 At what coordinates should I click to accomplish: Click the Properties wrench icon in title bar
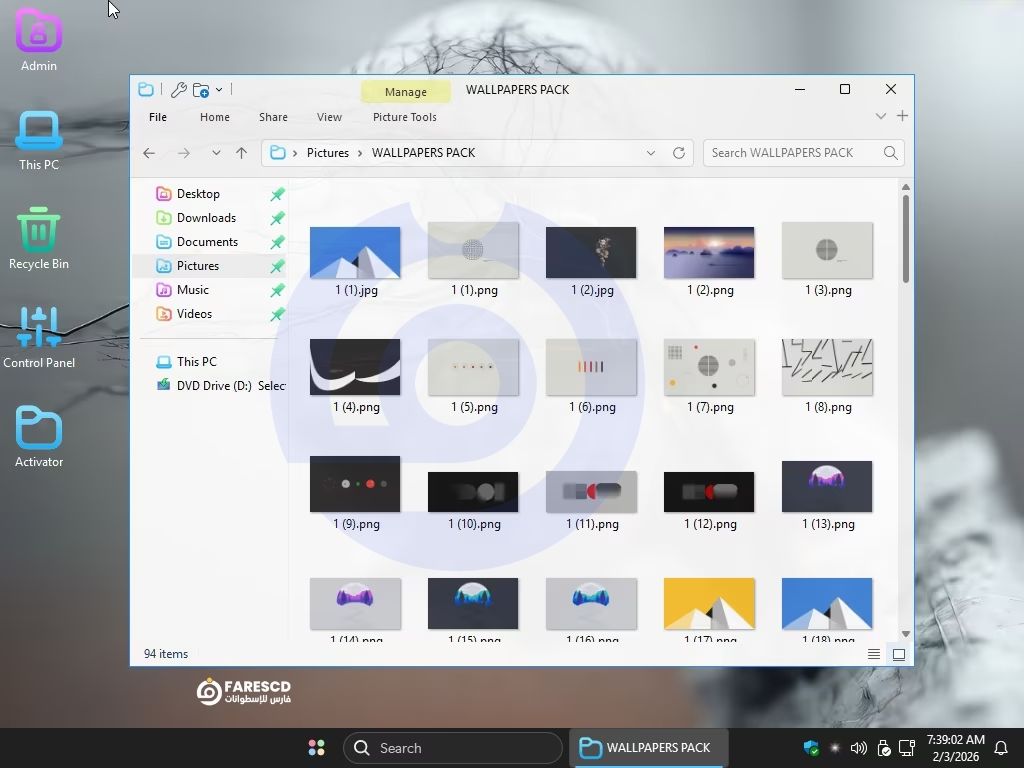pos(179,90)
